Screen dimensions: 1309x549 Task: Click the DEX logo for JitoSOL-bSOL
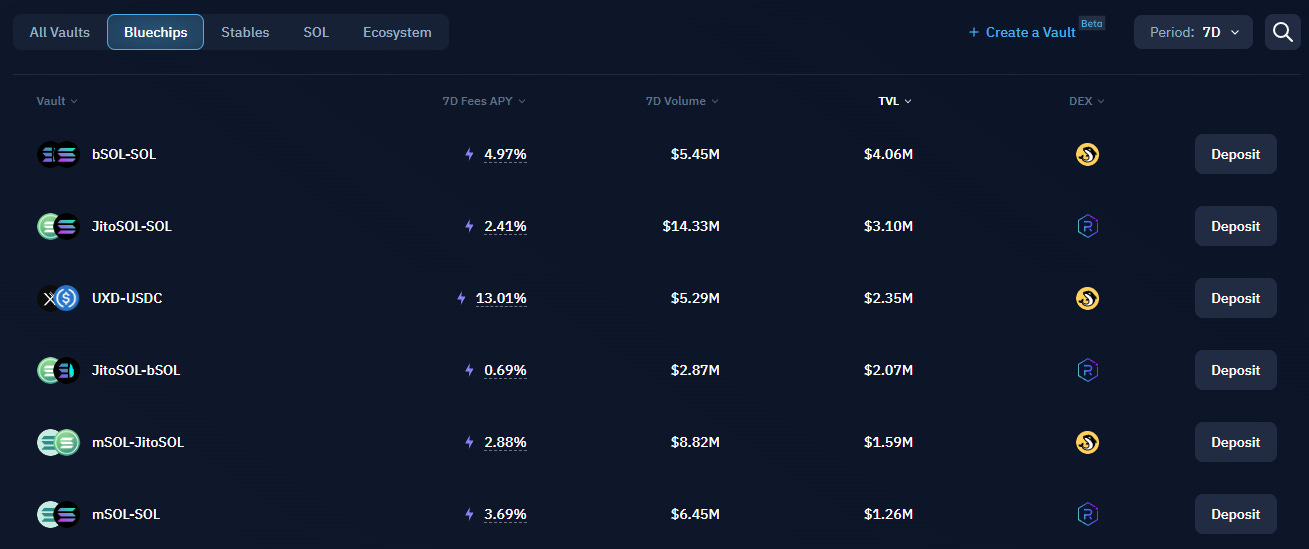[x=1087, y=371]
